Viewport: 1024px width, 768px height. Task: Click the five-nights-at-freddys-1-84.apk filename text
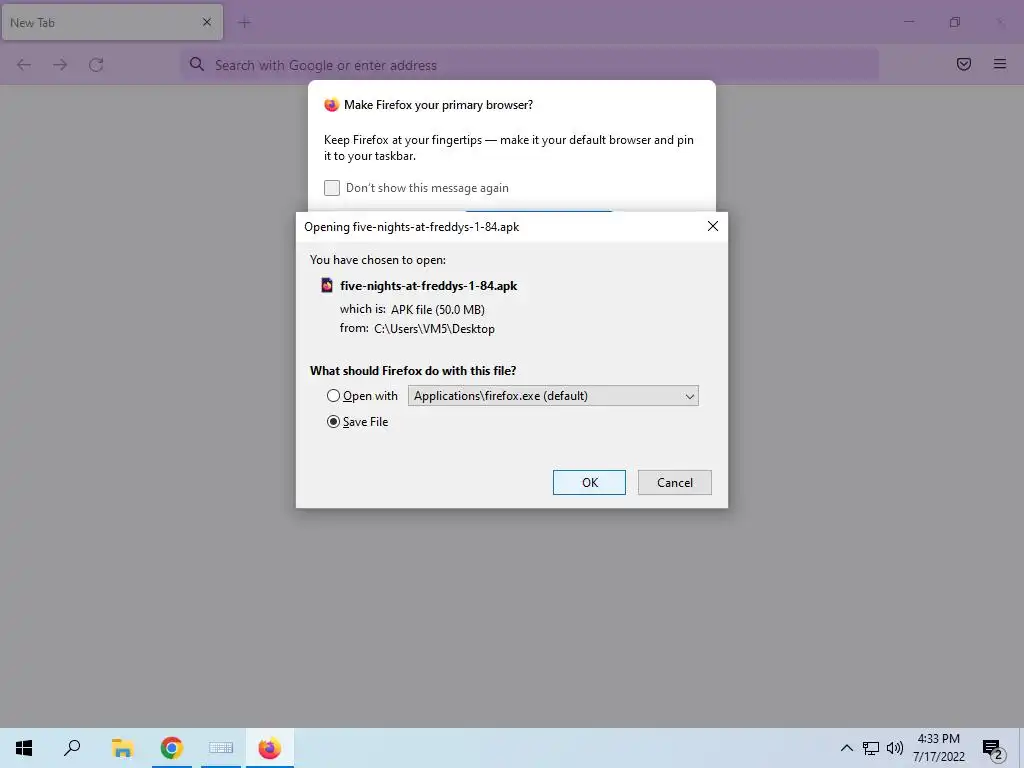428,285
